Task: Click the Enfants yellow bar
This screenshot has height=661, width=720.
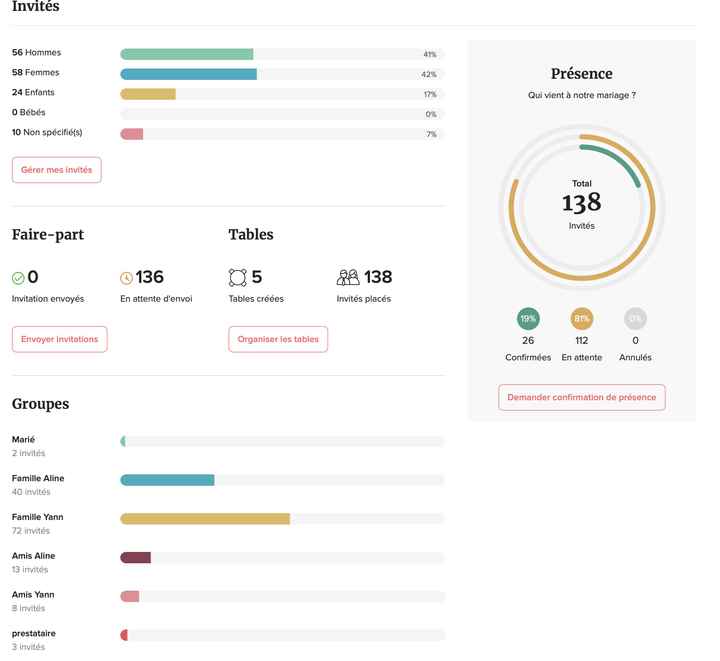Action: (x=148, y=94)
